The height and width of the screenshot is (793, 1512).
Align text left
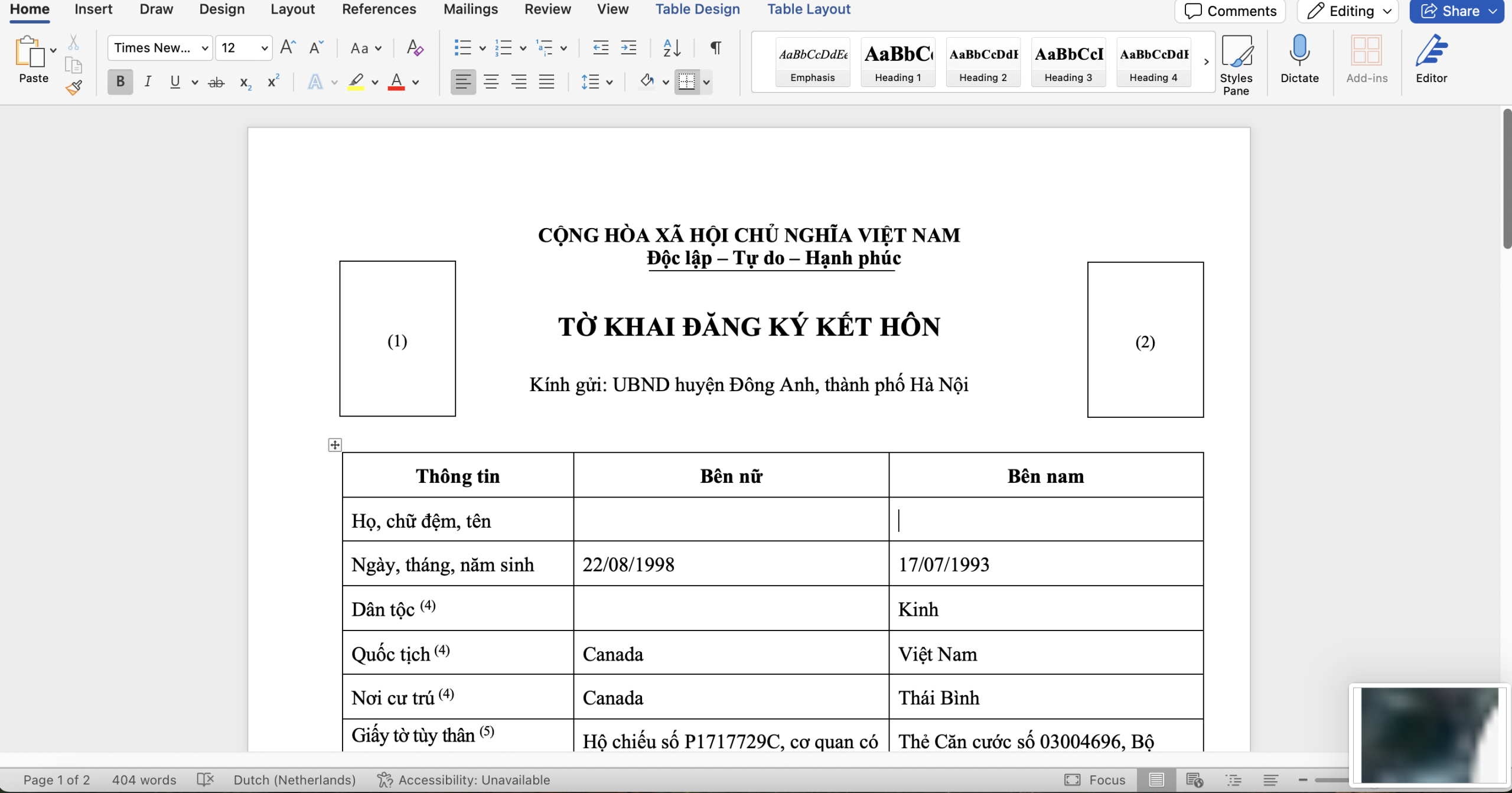(463, 82)
